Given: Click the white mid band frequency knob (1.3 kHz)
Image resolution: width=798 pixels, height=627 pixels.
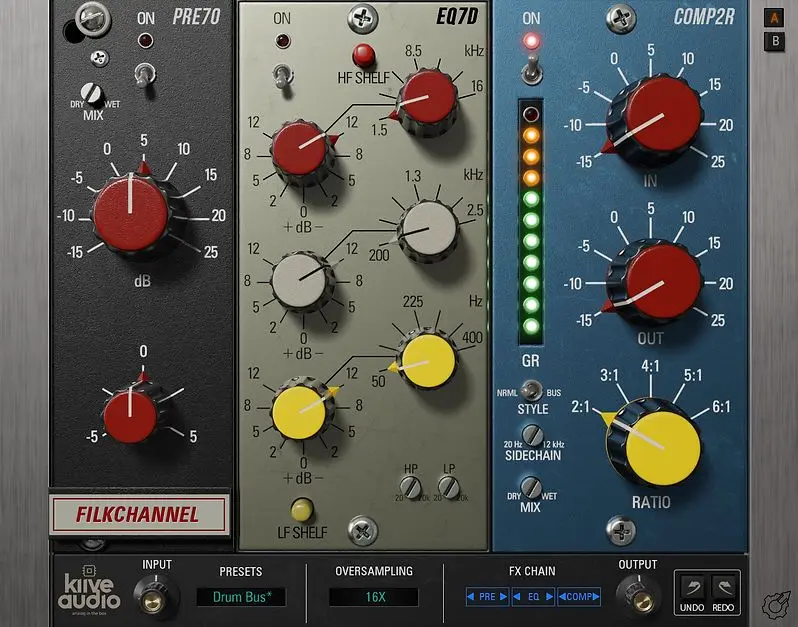Looking at the screenshot, I should [x=428, y=230].
